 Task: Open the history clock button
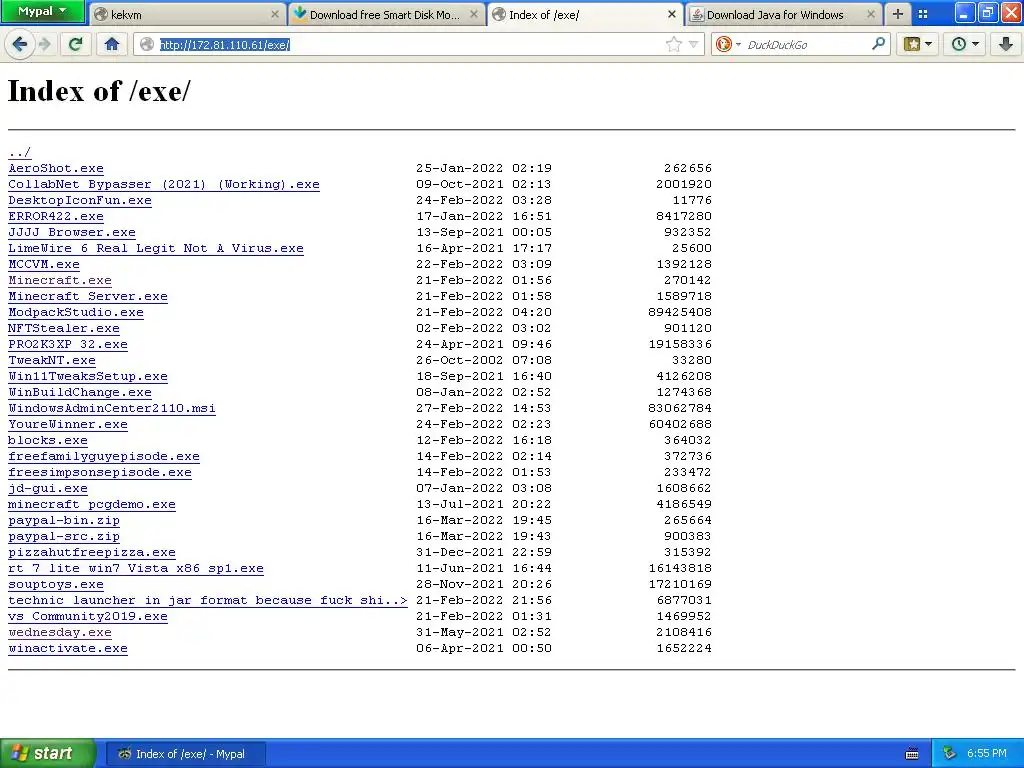pyautogui.click(x=965, y=44)
